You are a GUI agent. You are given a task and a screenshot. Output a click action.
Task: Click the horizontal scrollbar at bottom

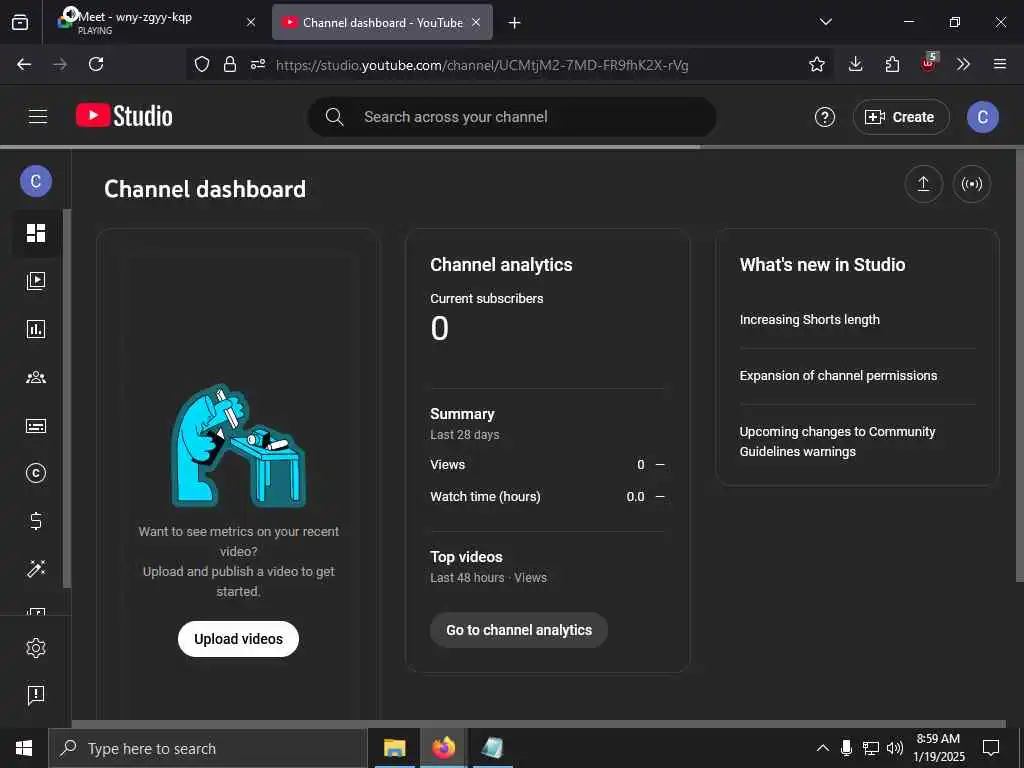[539, 724]
